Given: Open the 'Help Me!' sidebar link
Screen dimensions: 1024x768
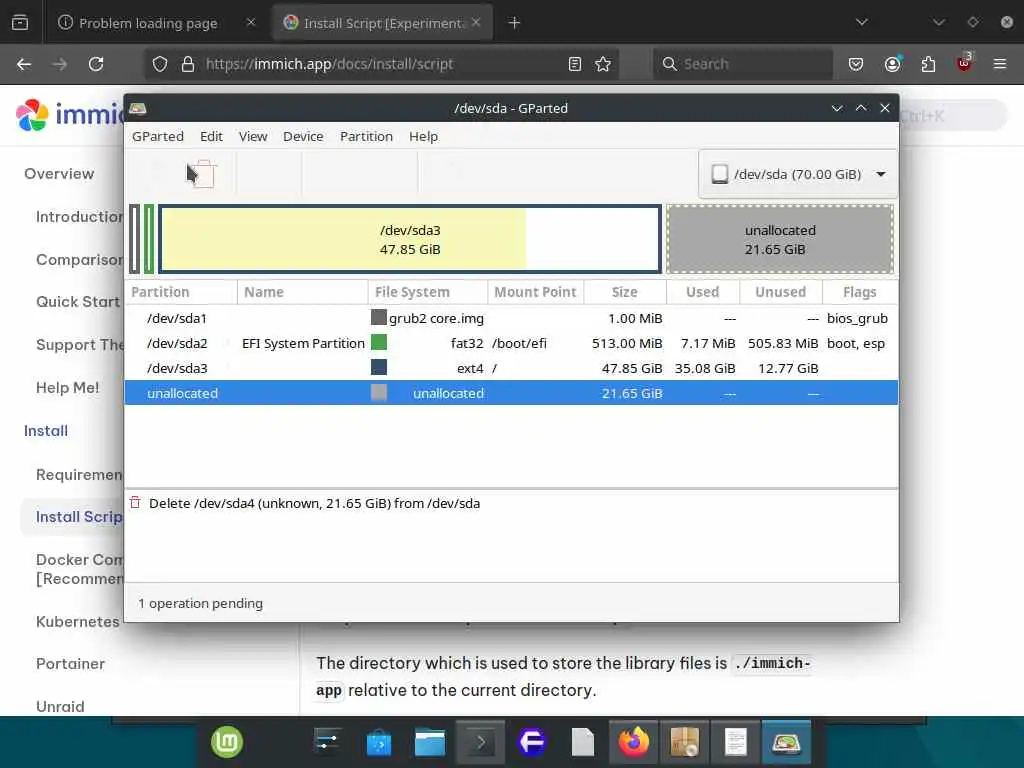Looking at the screenshot, I should (68, 388).
